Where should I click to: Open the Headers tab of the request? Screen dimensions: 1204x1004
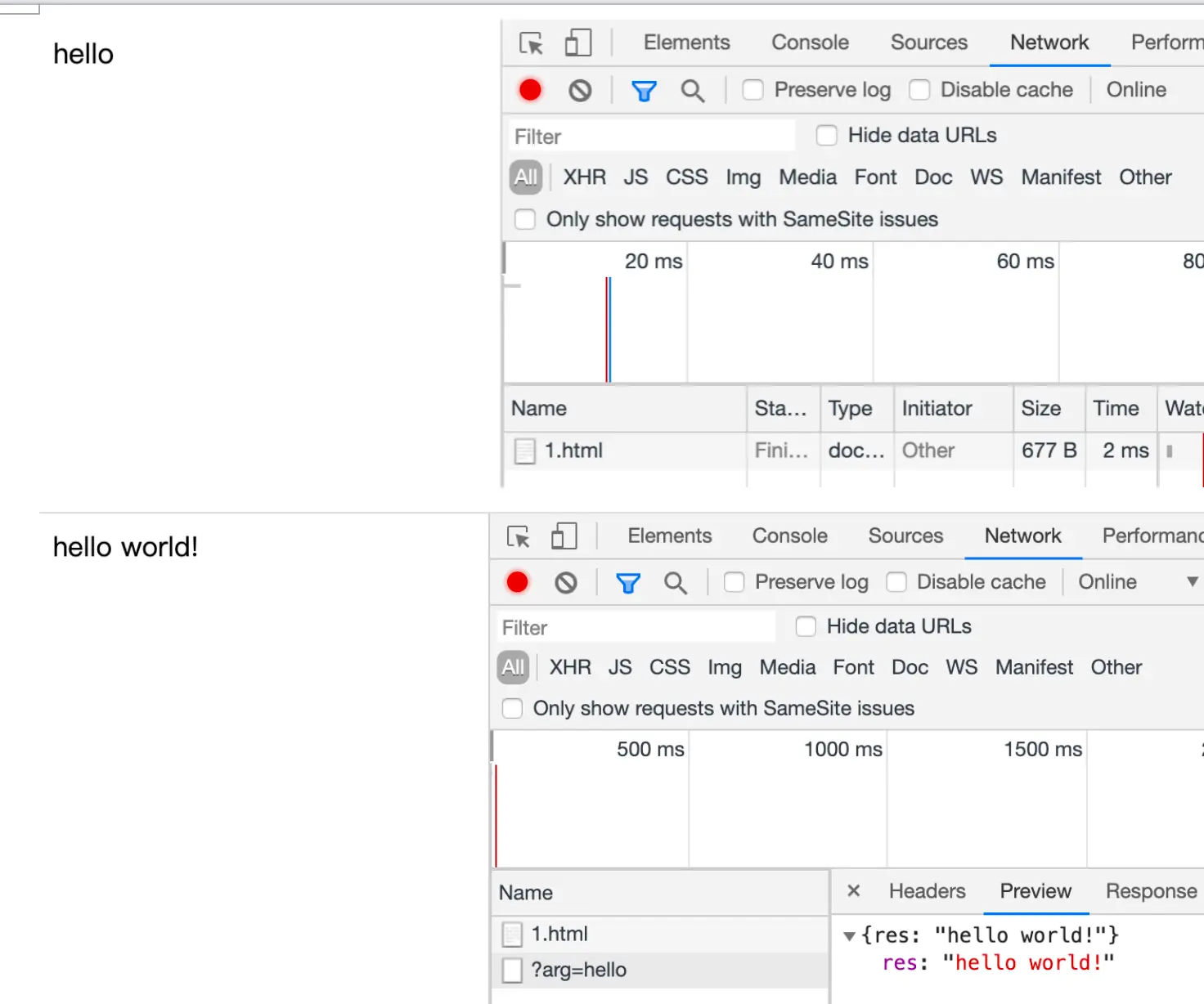(x=928, y=891)
